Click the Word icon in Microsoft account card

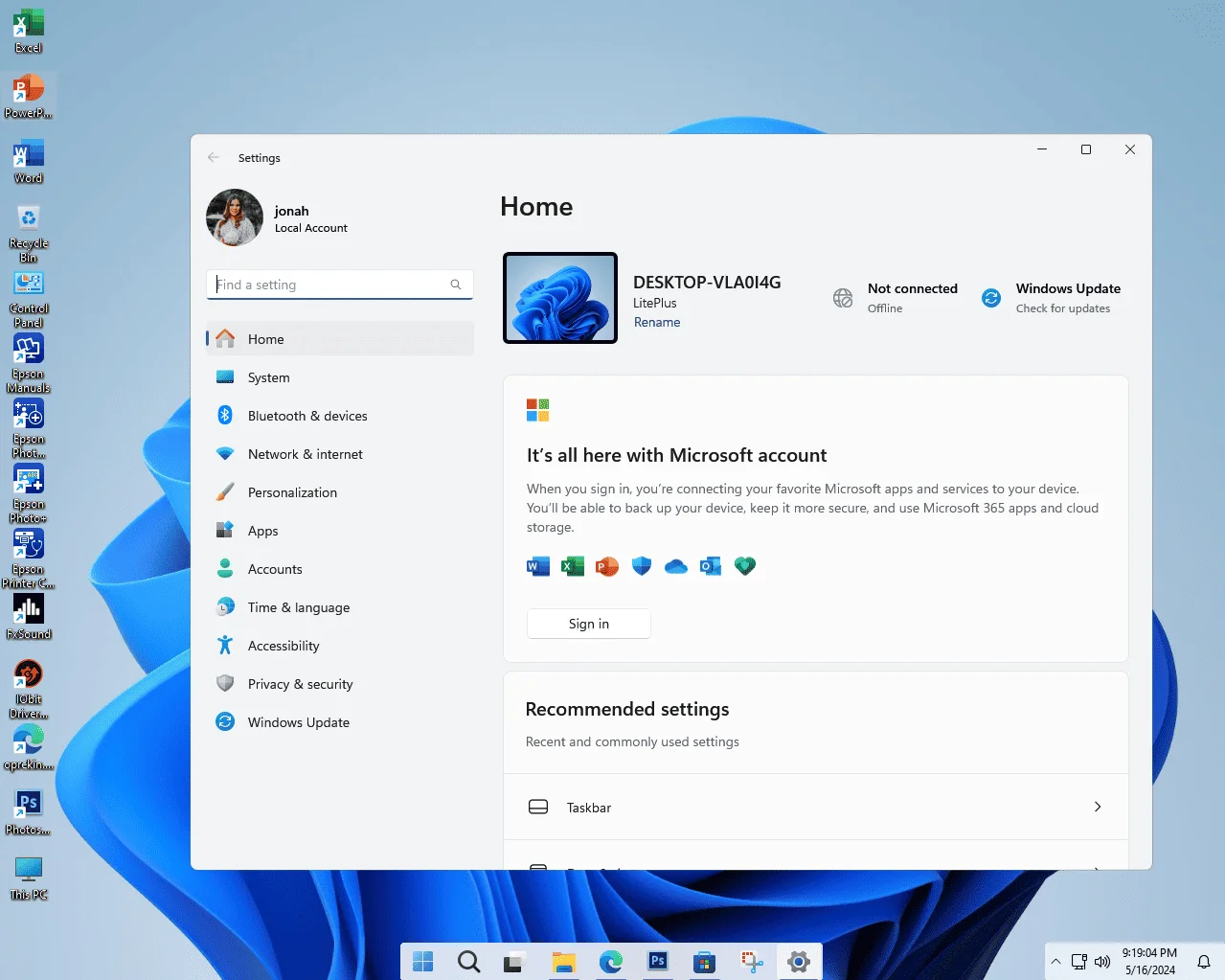coord(538,566)
